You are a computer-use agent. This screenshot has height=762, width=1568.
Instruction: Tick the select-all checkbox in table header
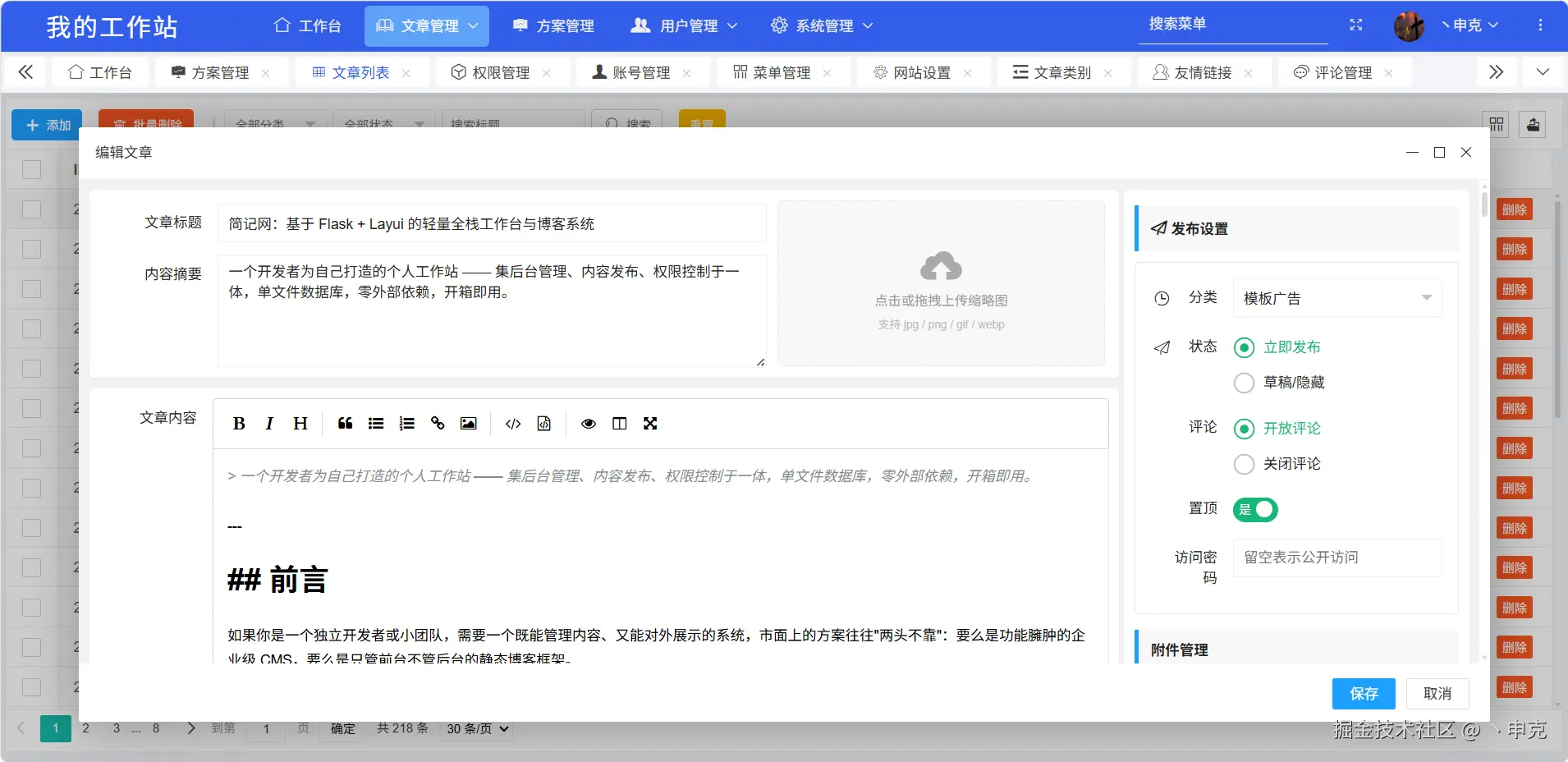point(31,169)
